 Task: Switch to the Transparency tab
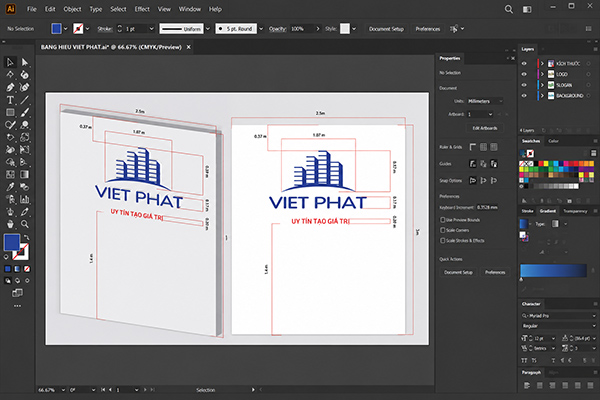point(575,211)
